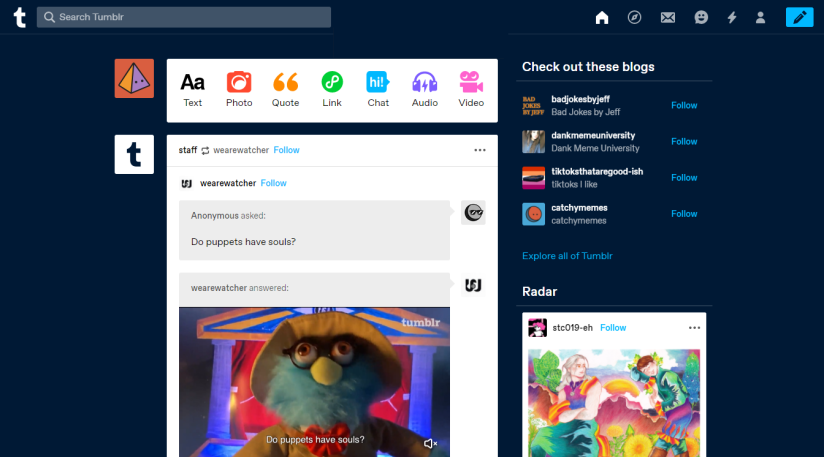Create a new Audio post
824x457 pixels.
425,89
